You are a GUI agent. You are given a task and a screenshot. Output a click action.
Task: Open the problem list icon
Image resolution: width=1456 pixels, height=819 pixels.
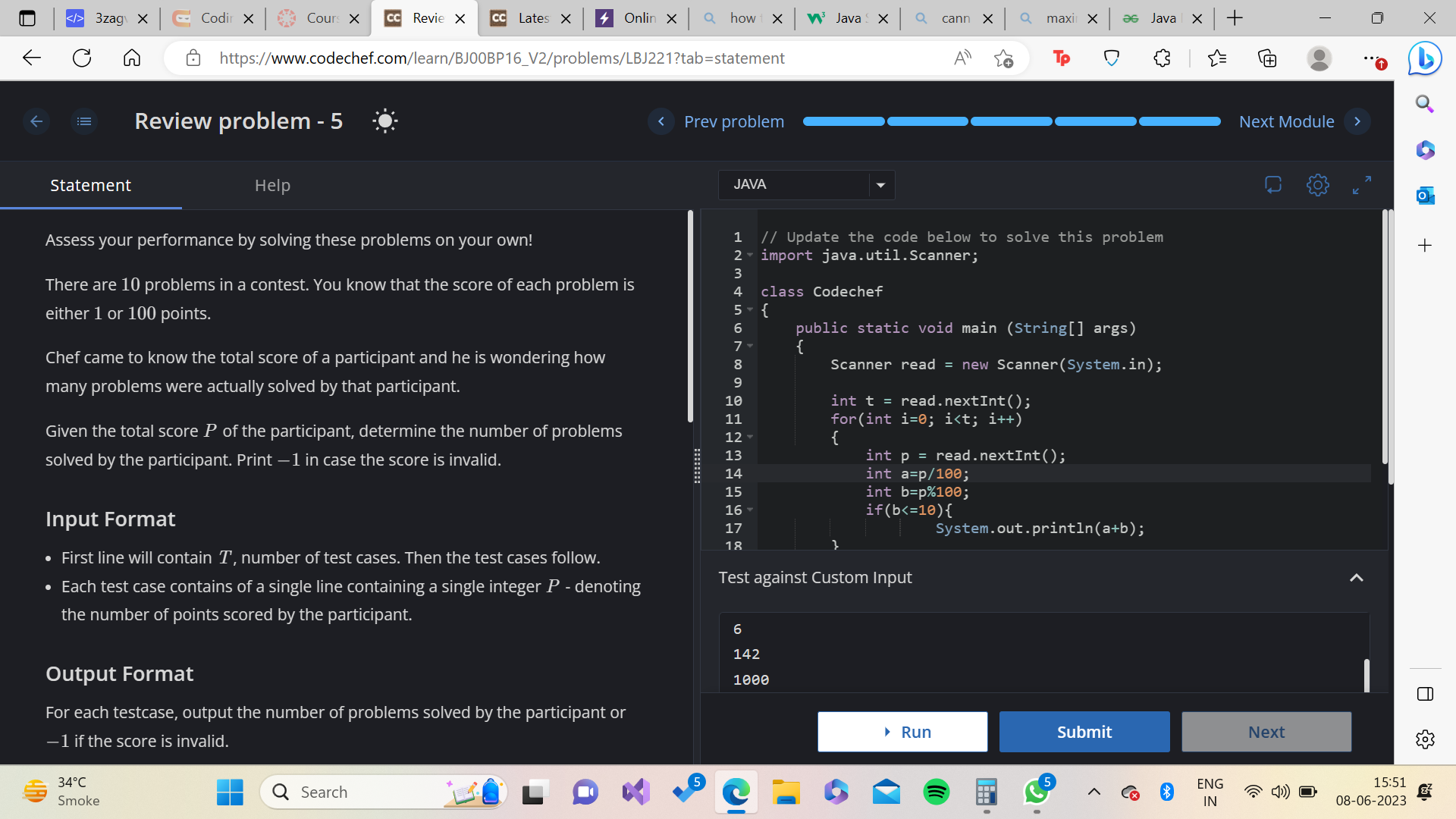pyautogui.click(x=84, y=121)
